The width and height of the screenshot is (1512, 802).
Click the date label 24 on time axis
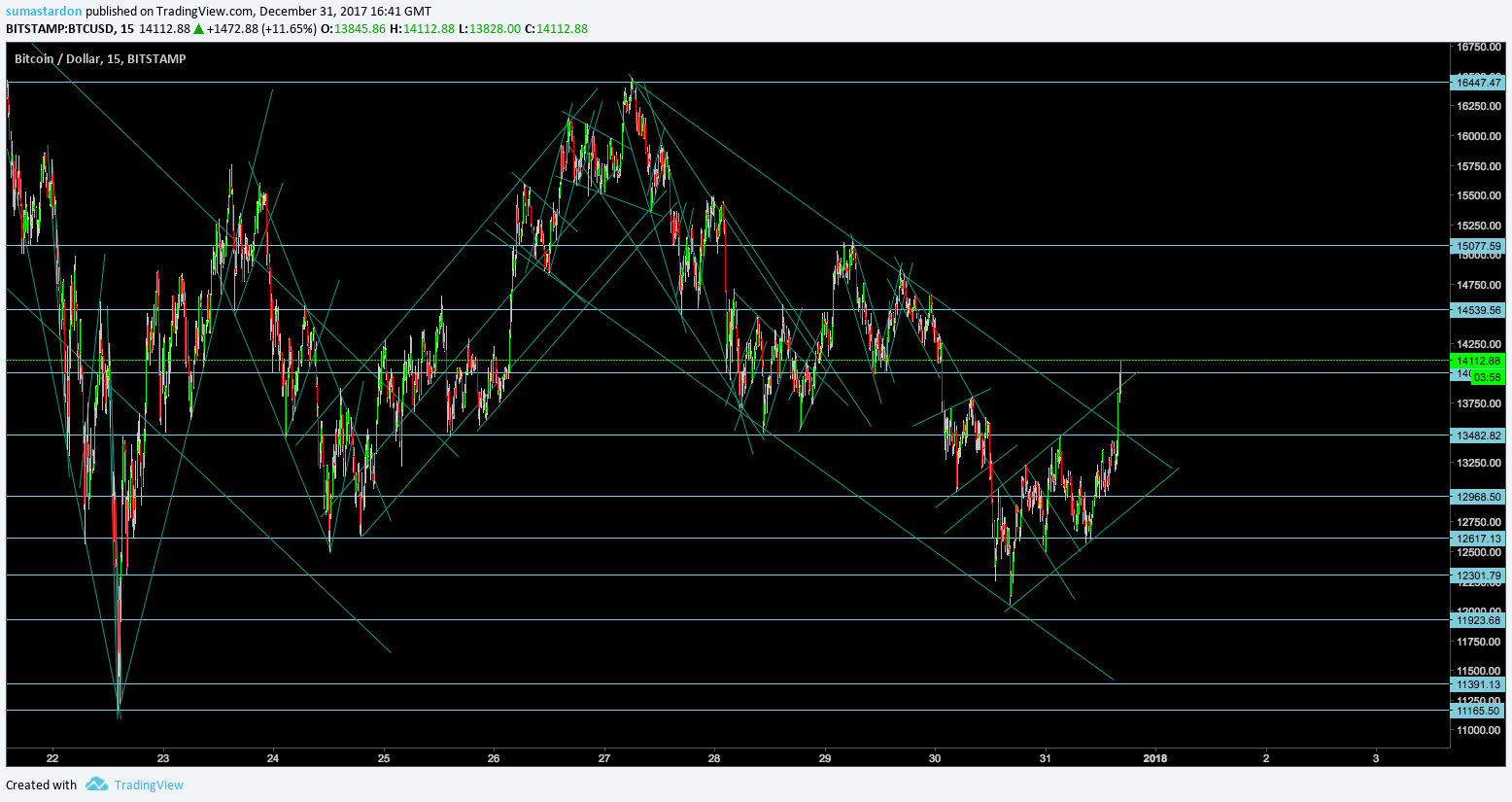coord(273,758)
